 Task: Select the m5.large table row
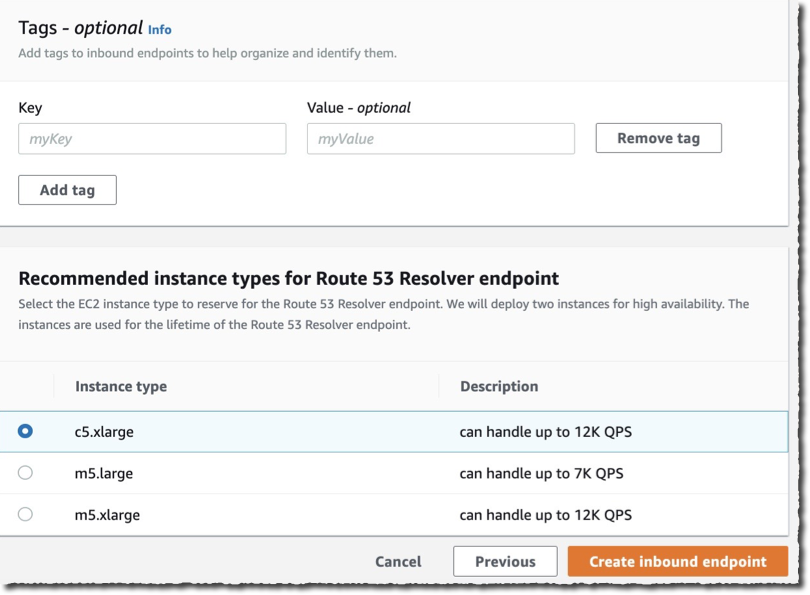[250, 471]
